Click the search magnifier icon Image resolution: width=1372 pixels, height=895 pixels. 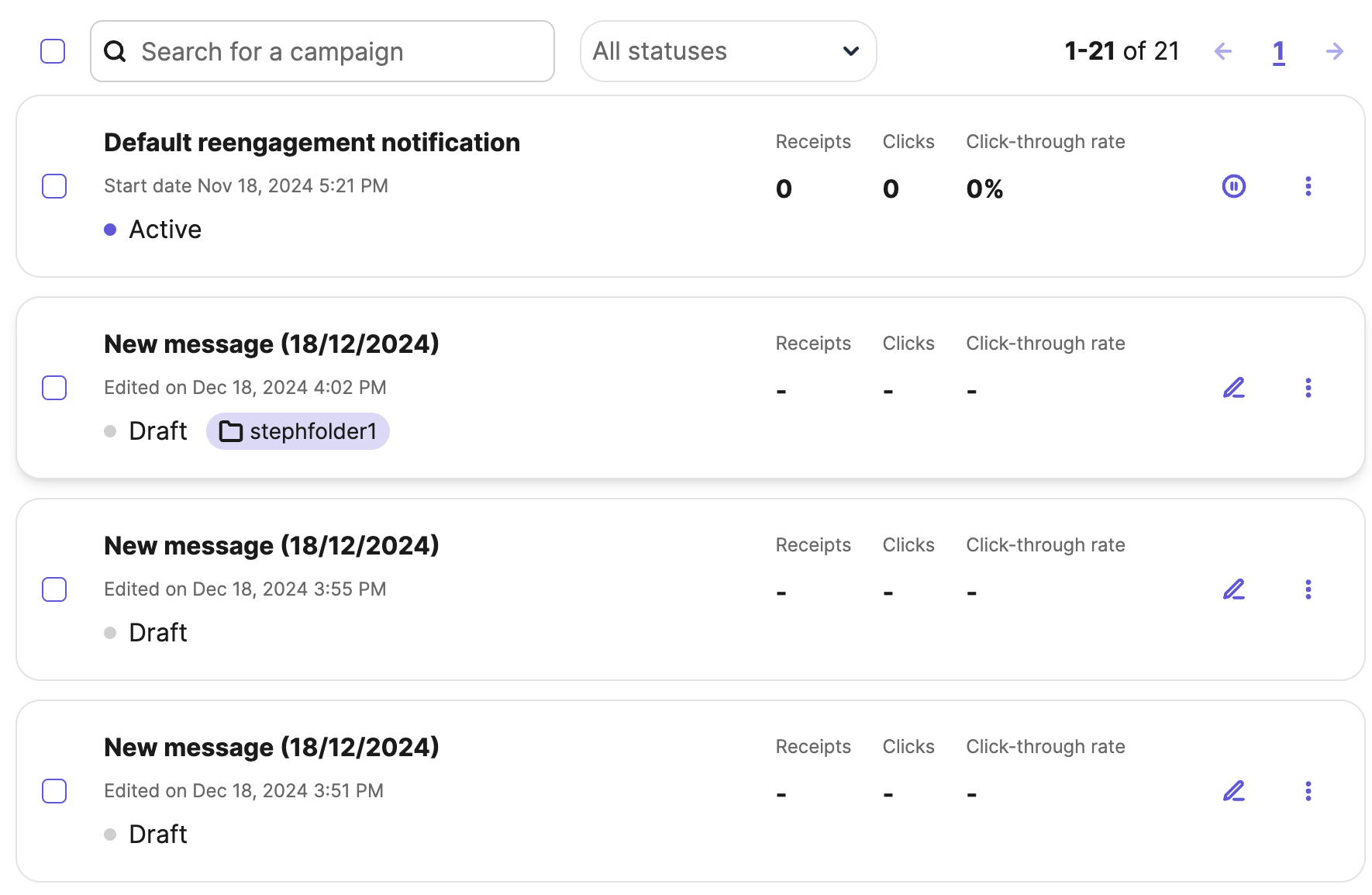(x=115, y=51)
